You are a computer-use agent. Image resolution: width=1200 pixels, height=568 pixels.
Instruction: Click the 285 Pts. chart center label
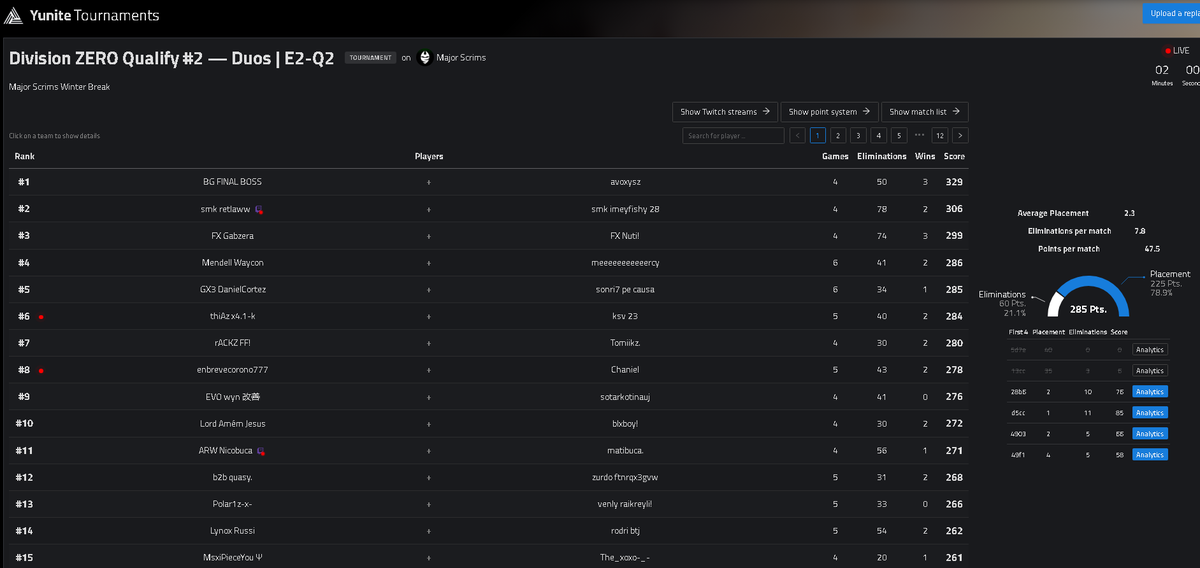(1087, 310)
